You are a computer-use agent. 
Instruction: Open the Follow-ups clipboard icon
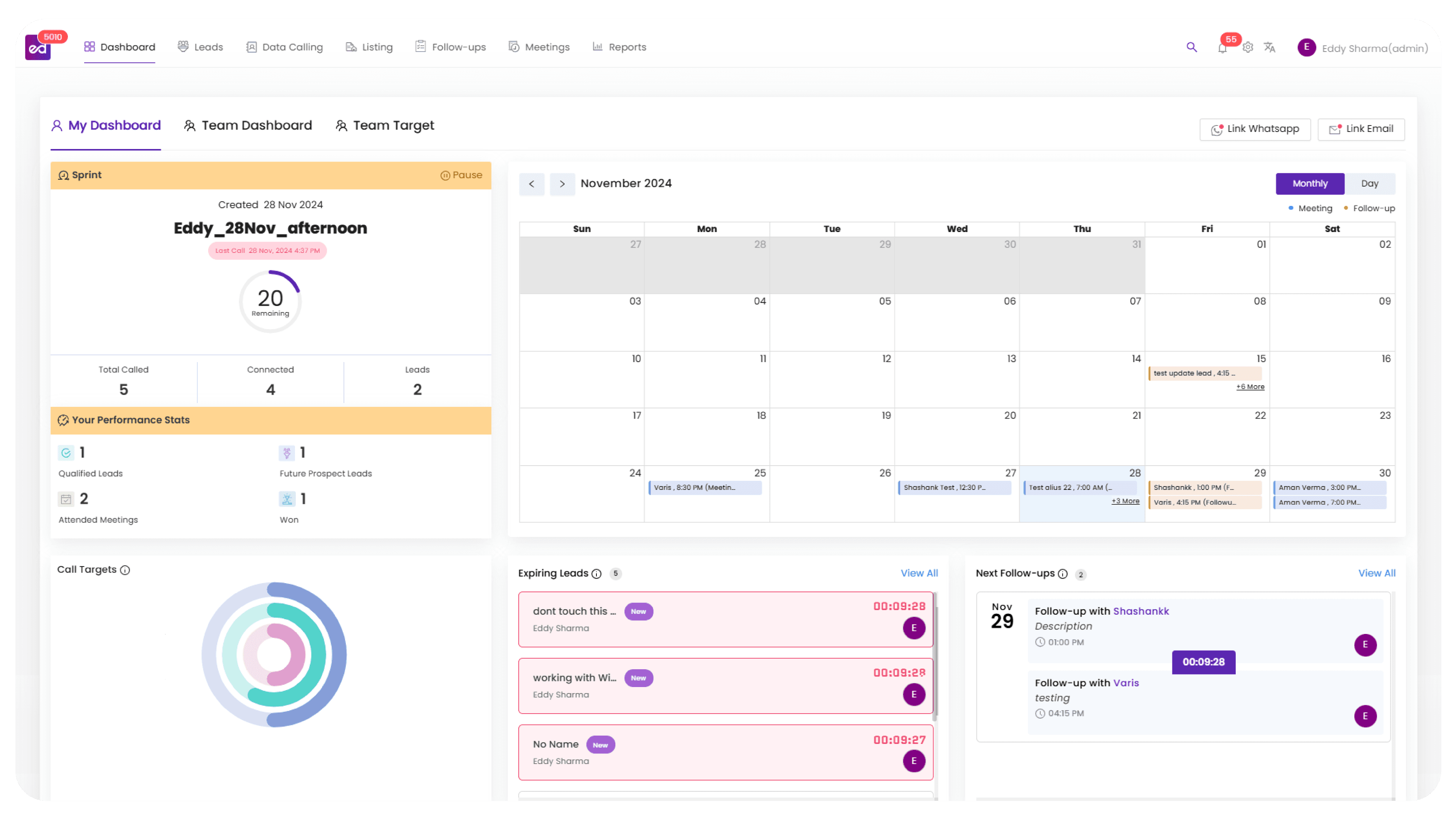point(420,47)
